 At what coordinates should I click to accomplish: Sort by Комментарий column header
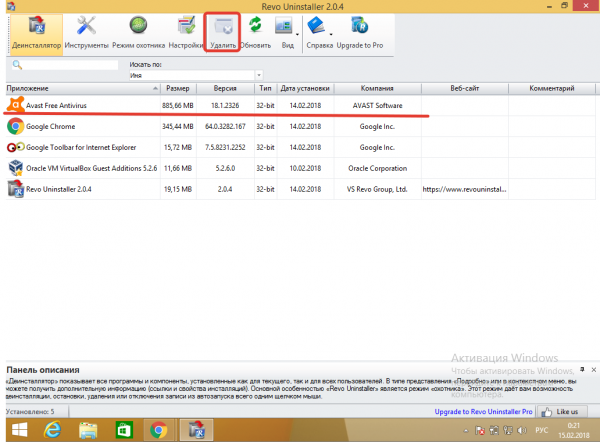(x=552, y=88)
